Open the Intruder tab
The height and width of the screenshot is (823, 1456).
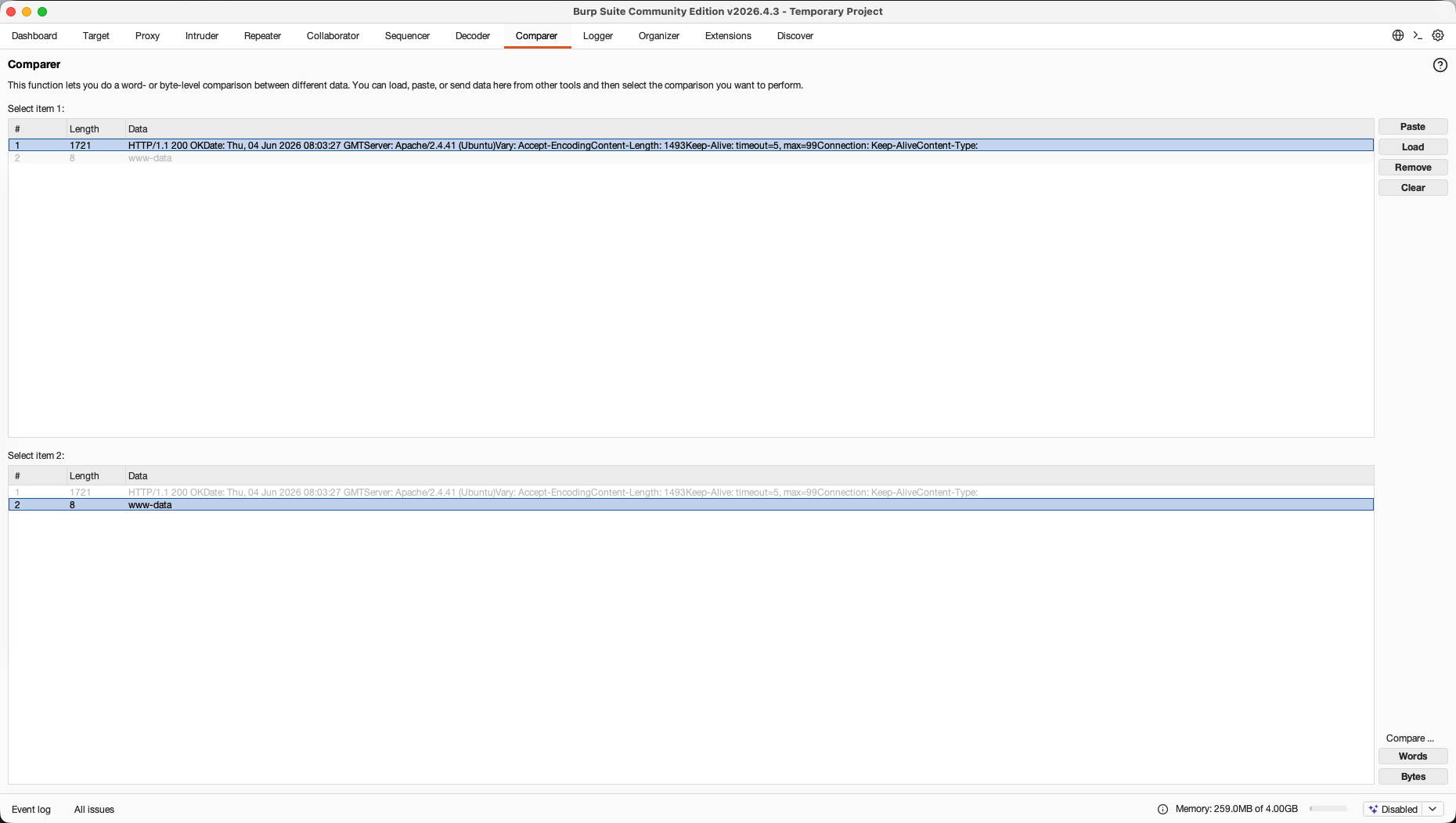click(x=202, y=36)
